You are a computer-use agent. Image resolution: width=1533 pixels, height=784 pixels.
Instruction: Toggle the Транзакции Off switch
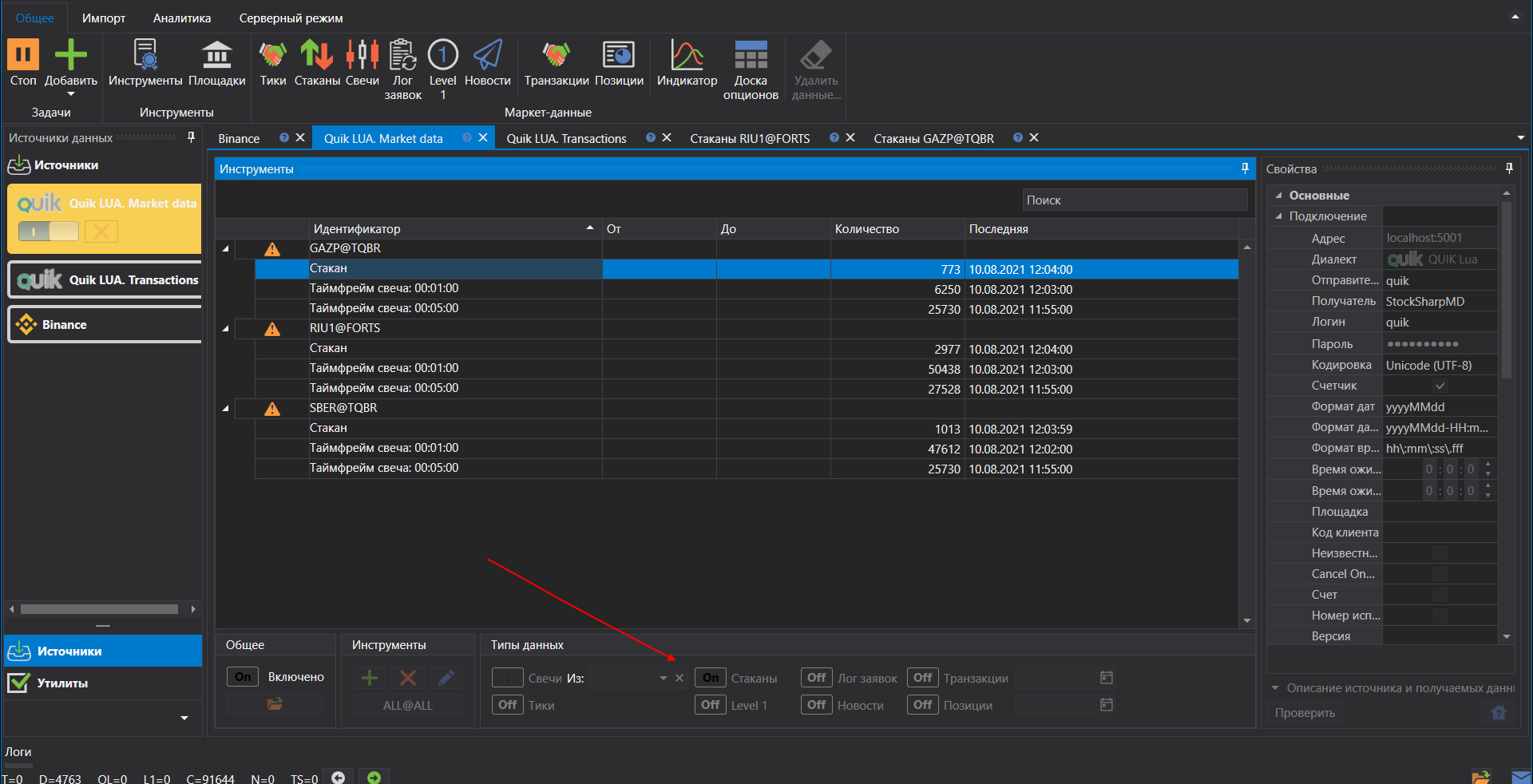[923, 678]
